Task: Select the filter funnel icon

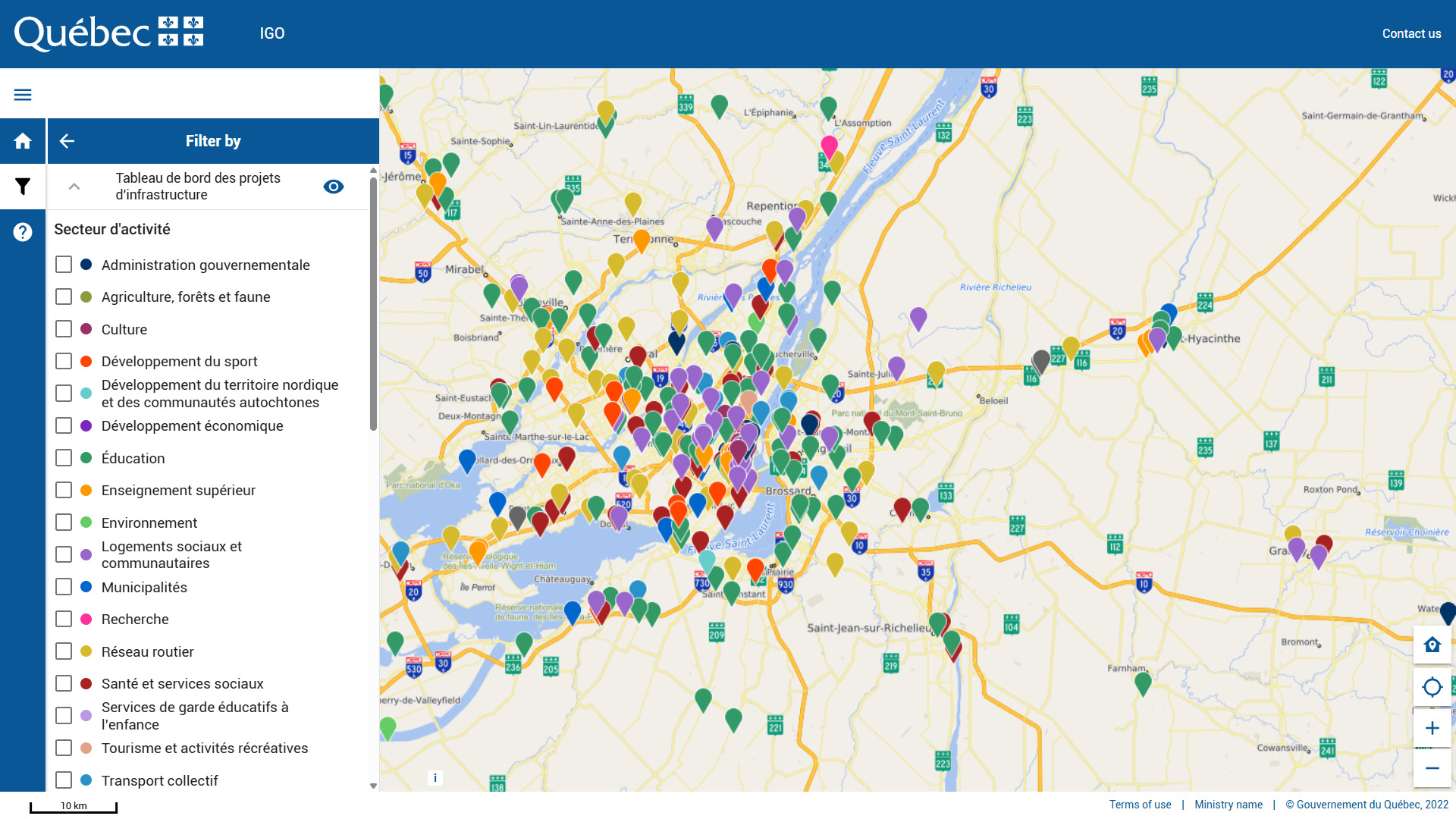Action: point(23,187)
